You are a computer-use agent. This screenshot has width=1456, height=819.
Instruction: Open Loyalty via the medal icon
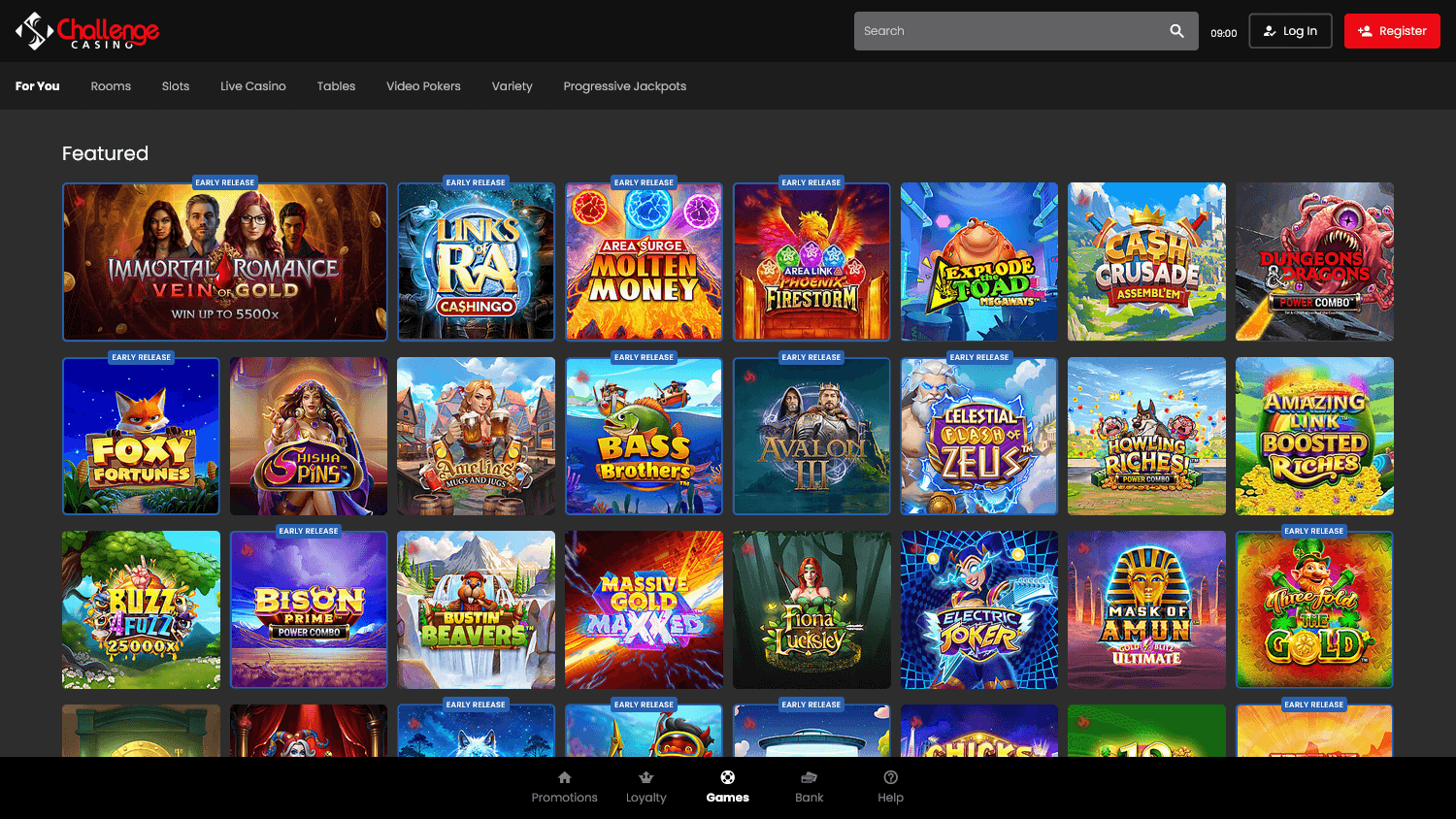(x=645, y=777)
